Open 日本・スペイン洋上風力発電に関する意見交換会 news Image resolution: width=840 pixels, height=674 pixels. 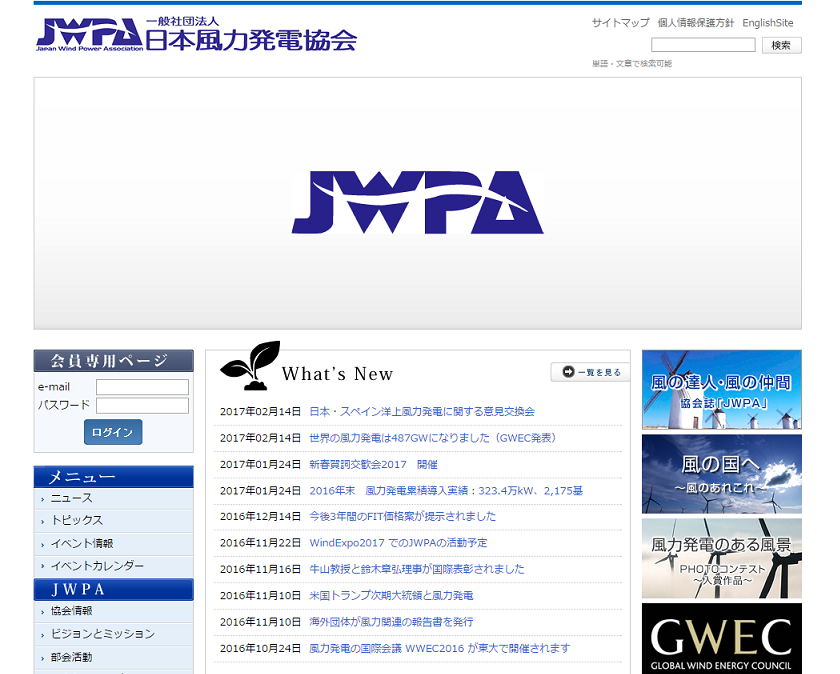[x=422, y=411]
